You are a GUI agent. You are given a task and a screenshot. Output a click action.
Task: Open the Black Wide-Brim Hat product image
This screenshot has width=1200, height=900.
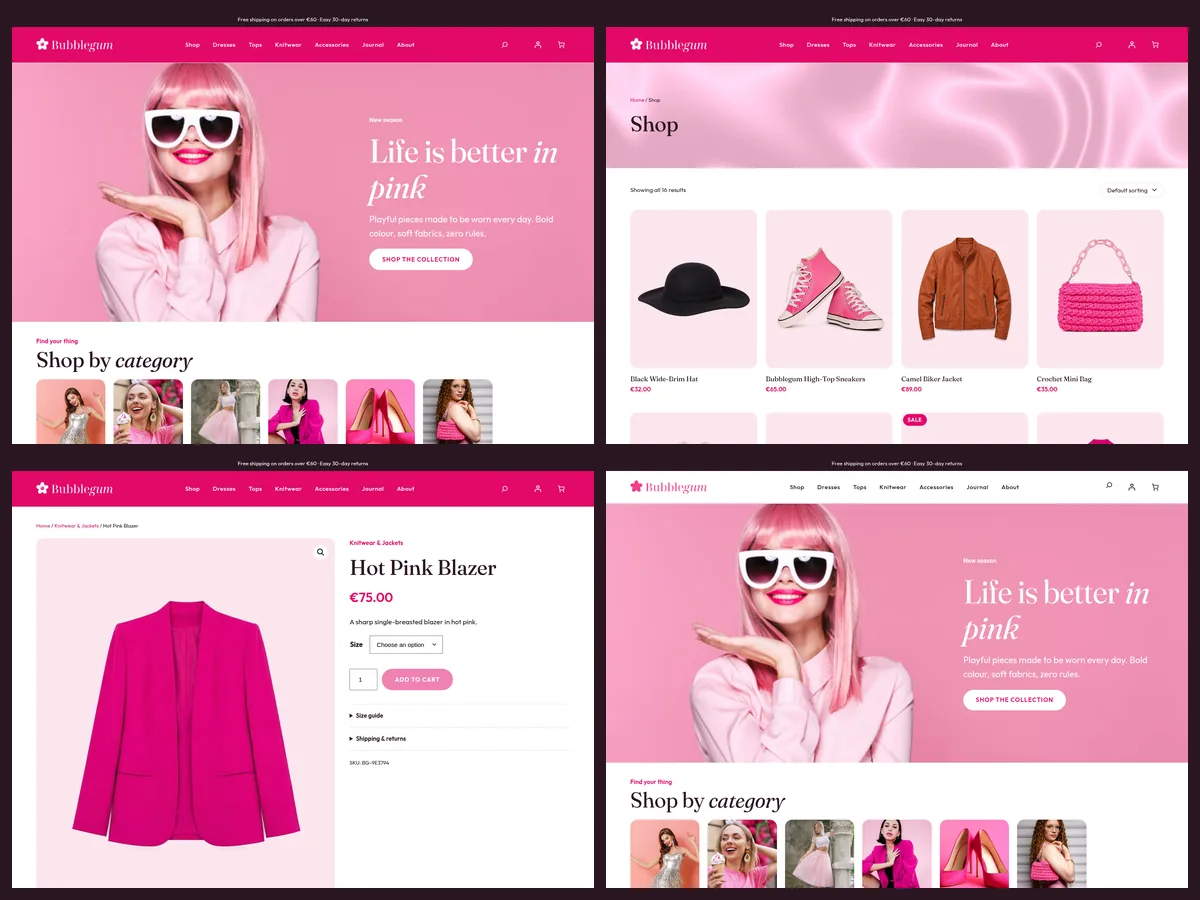(694, 289)
